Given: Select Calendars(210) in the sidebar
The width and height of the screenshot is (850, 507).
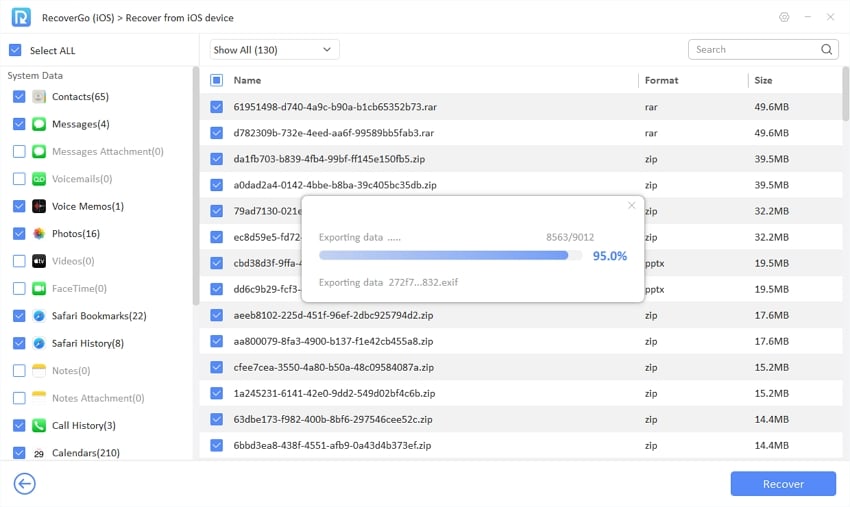Looking at the screenshot, I should 86,453.
